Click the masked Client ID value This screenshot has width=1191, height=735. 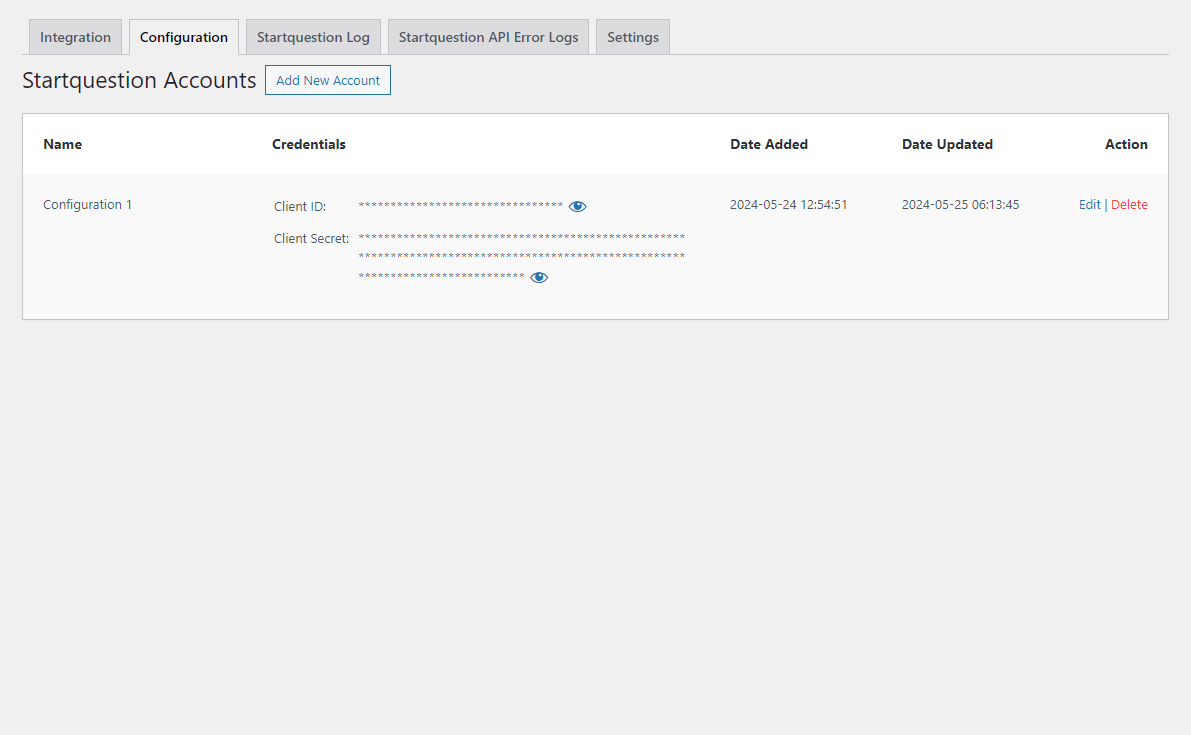[x=460, y=206]
